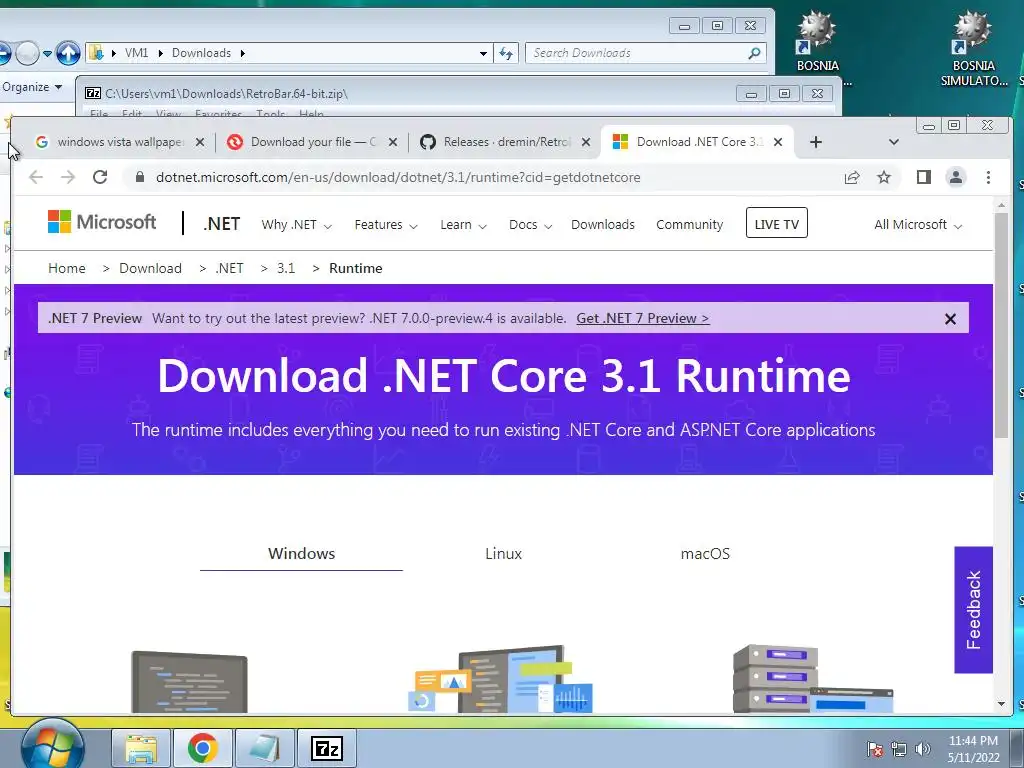The width and height of the screenshot is (1024, 768).
Task: Open the Downloads nav link
Action: pyautogui.click(x=603, y=225)
